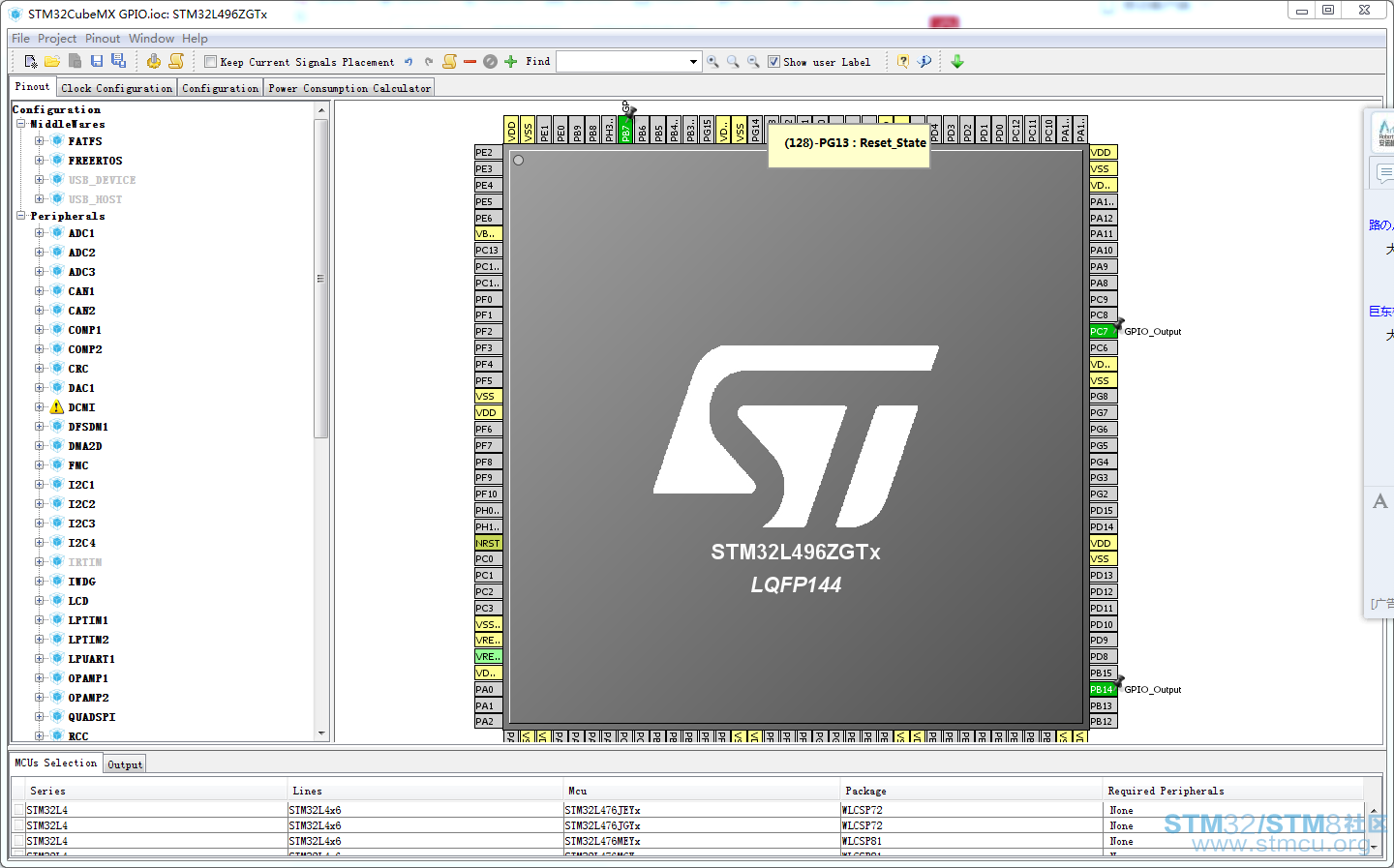Viewport: 1394px width, 868px height.
Task: Expand the ADC2 peripheral node
Action: point(40,253)
